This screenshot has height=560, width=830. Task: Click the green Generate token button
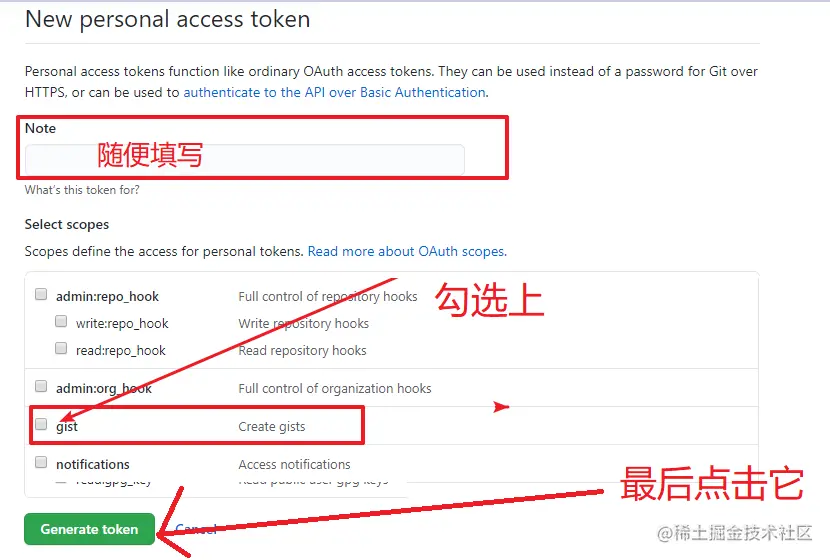click(89, 529)
